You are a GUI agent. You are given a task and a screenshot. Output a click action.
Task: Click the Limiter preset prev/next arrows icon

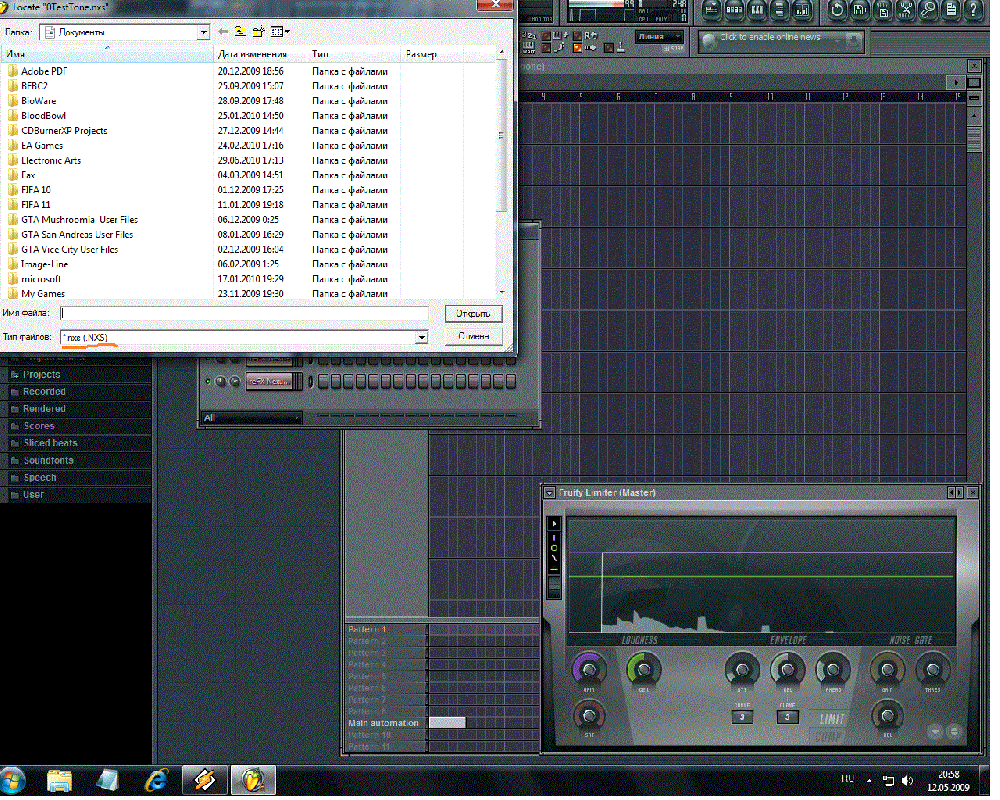[955, 493]
